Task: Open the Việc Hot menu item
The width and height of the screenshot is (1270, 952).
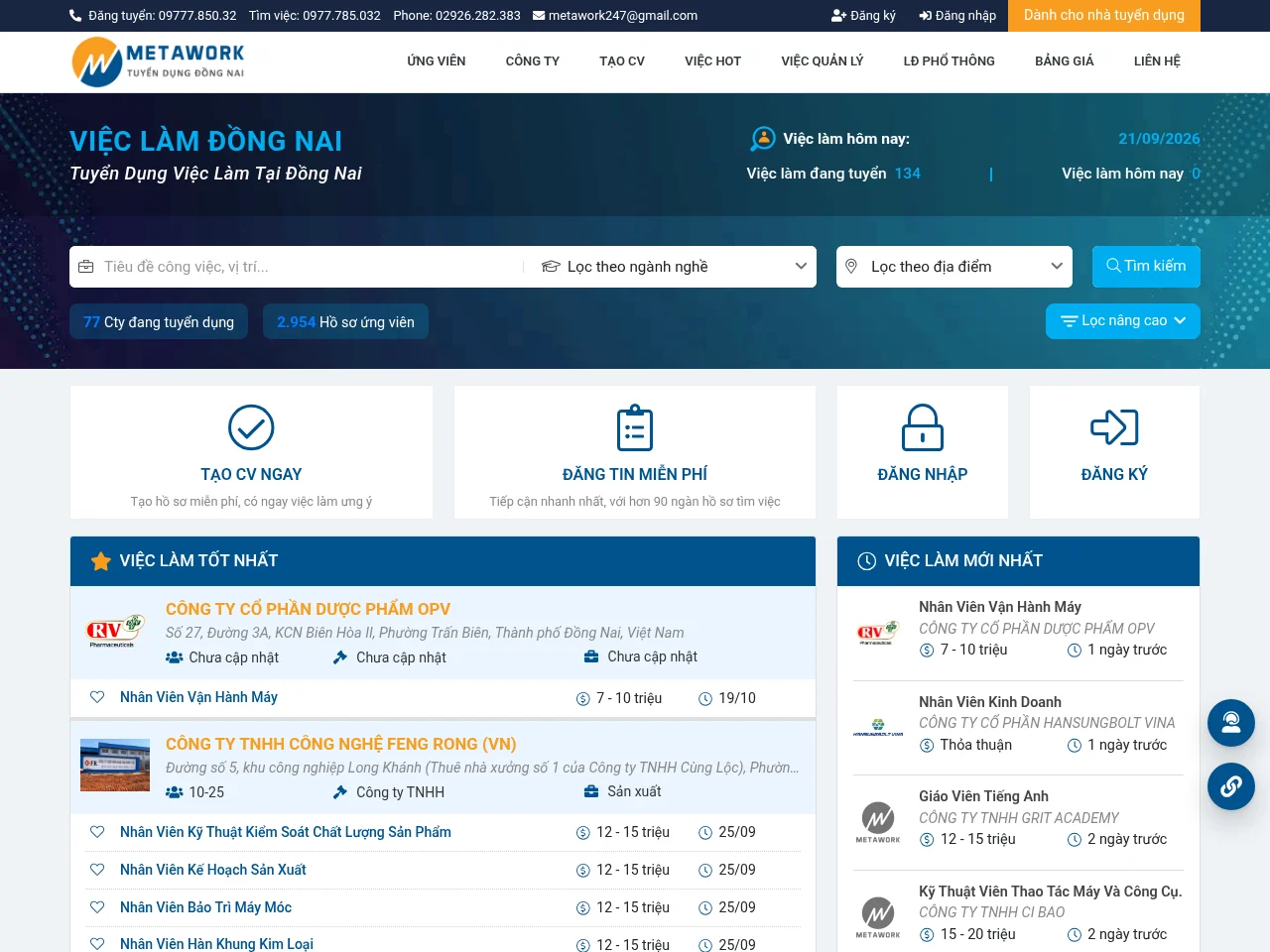Action: pyautogui.click(x=712, y=61)
